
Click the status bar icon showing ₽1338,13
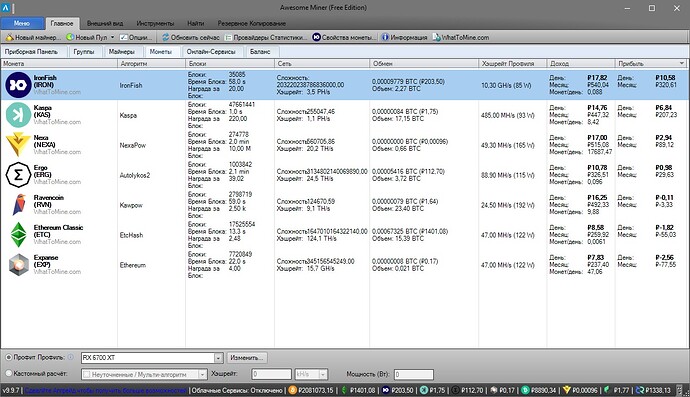point(640,390)
